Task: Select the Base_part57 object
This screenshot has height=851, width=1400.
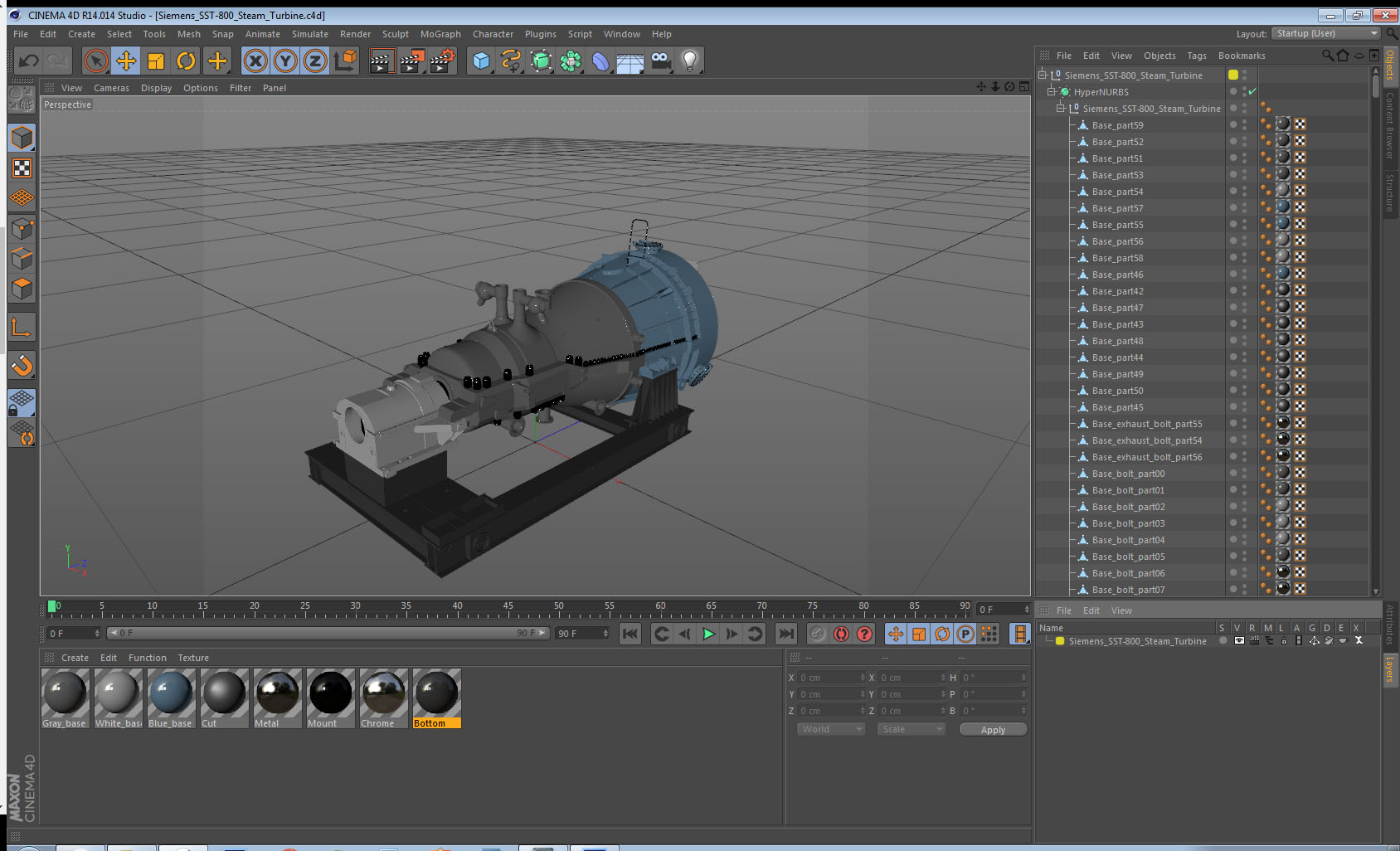Action: point(1117,208)
